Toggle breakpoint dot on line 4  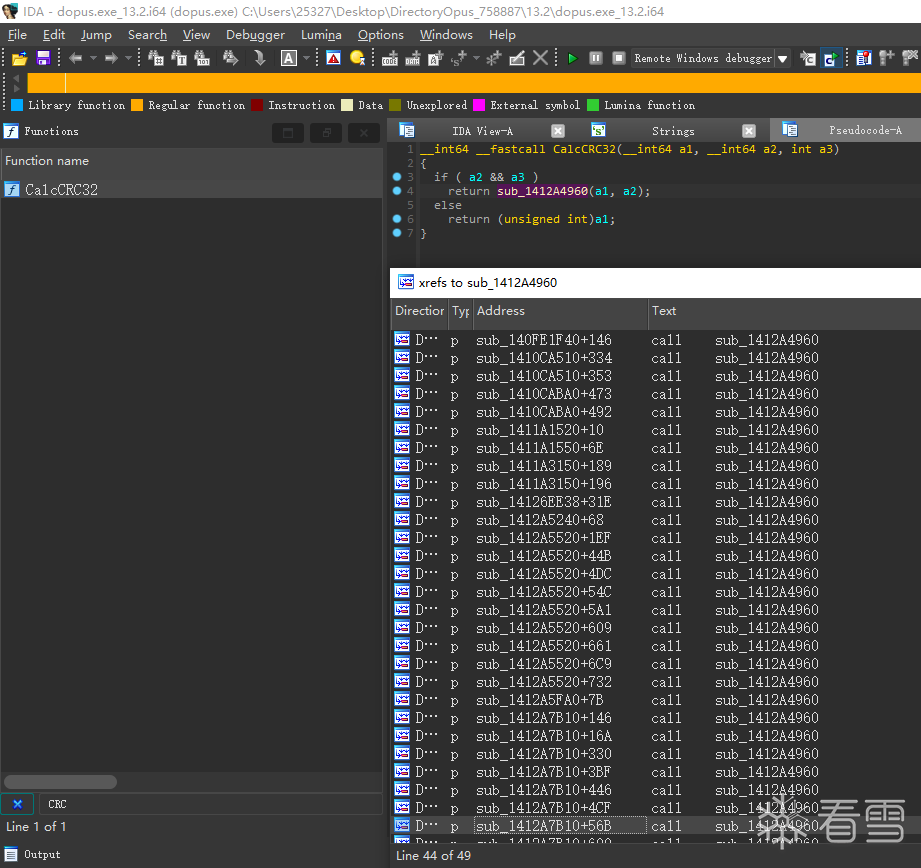[397, 191]
